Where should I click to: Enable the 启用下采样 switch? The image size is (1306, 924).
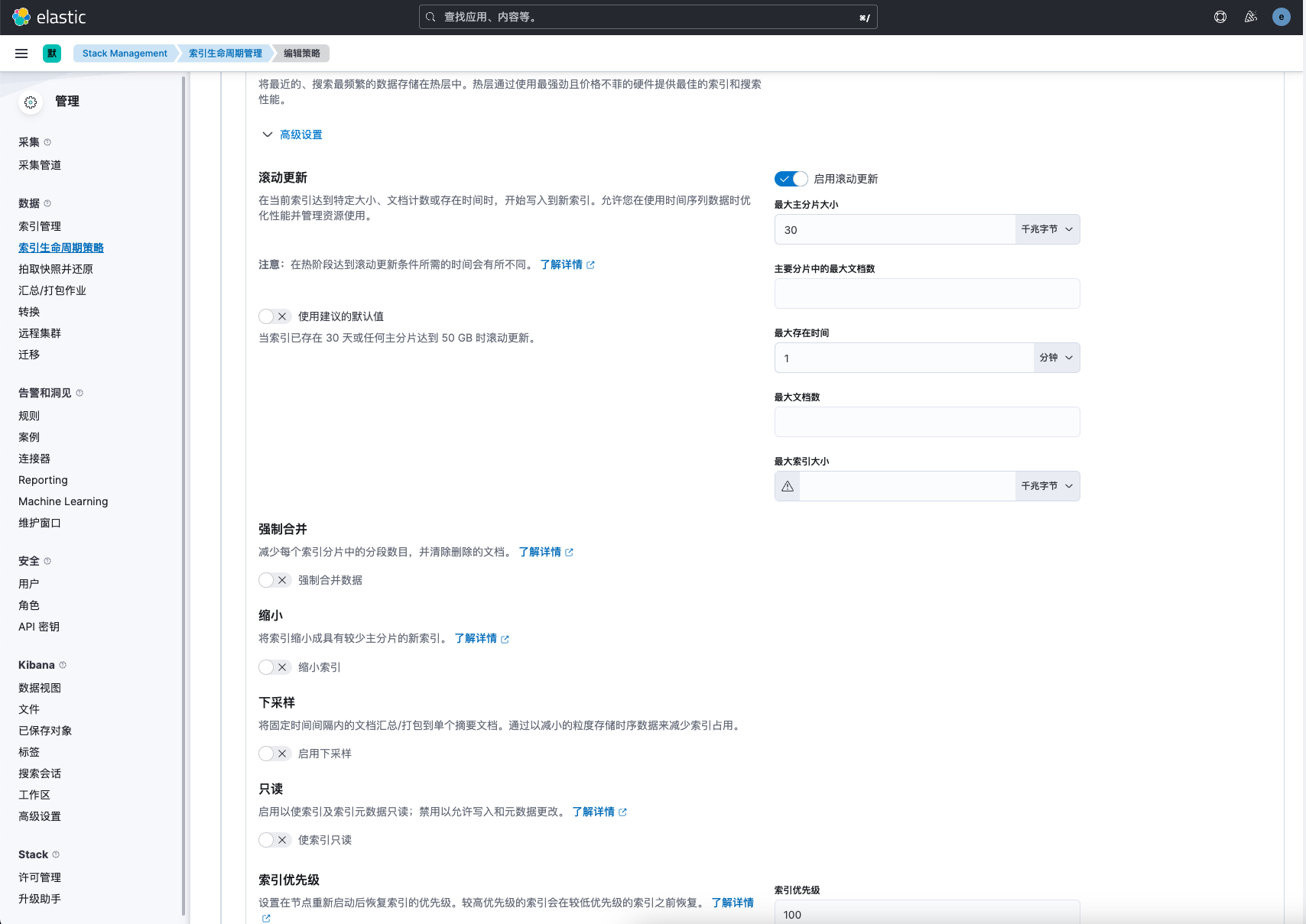275,754
